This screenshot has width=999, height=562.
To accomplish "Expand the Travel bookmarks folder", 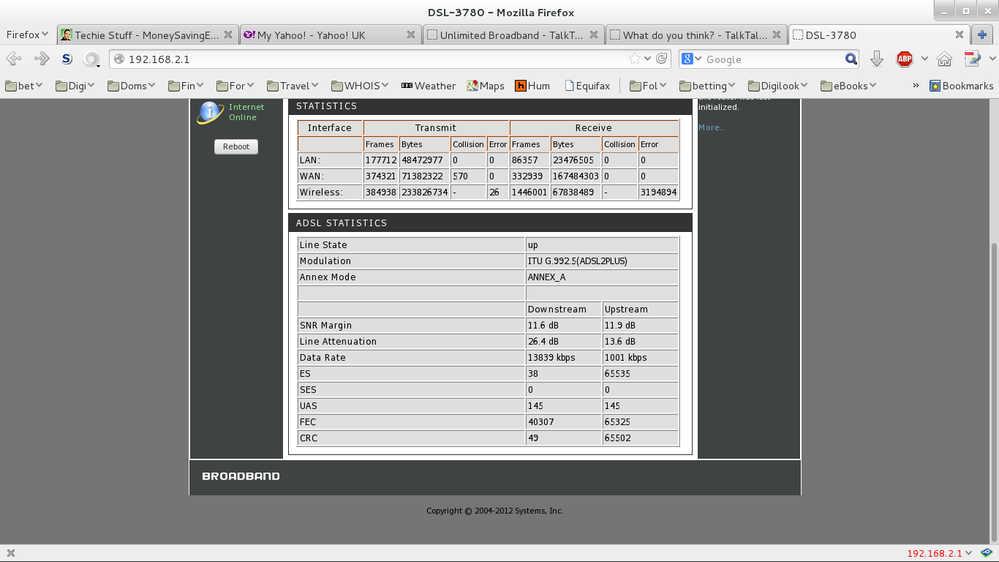I will click(292, 85).
